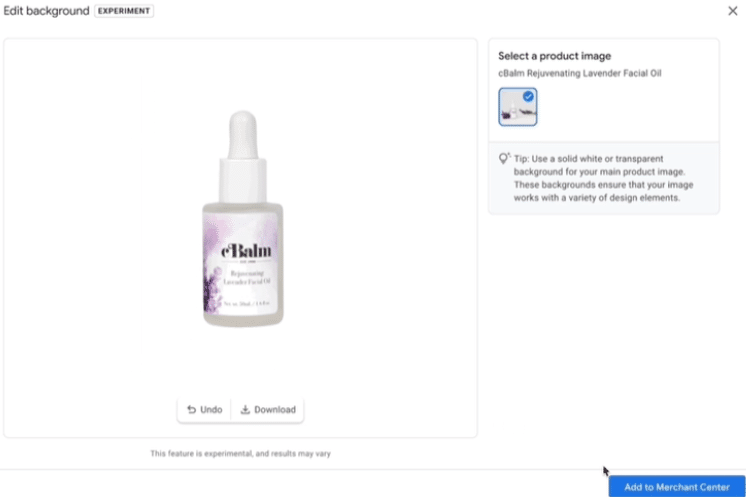Click the Undo arrow icon
The width and height of the screenshot is (746, 497).
click(191, 409)
